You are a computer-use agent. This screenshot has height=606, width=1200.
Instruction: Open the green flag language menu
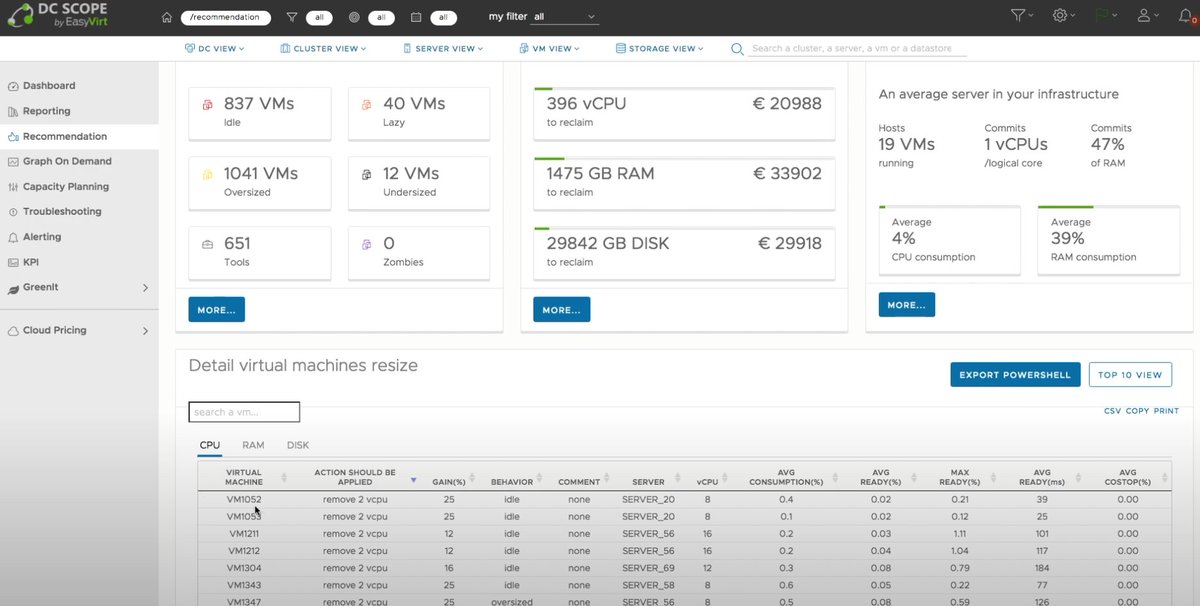(1102, 16)
